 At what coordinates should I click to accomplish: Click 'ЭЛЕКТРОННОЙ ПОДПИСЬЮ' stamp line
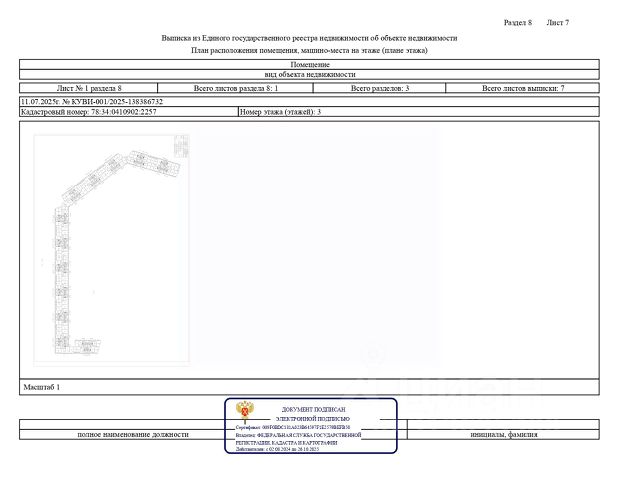tap(313, 419)
